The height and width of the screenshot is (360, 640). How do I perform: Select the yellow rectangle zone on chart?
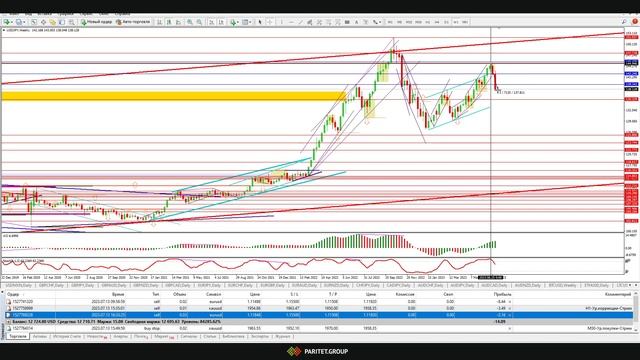pyautogui.click(x=173, y=96)
